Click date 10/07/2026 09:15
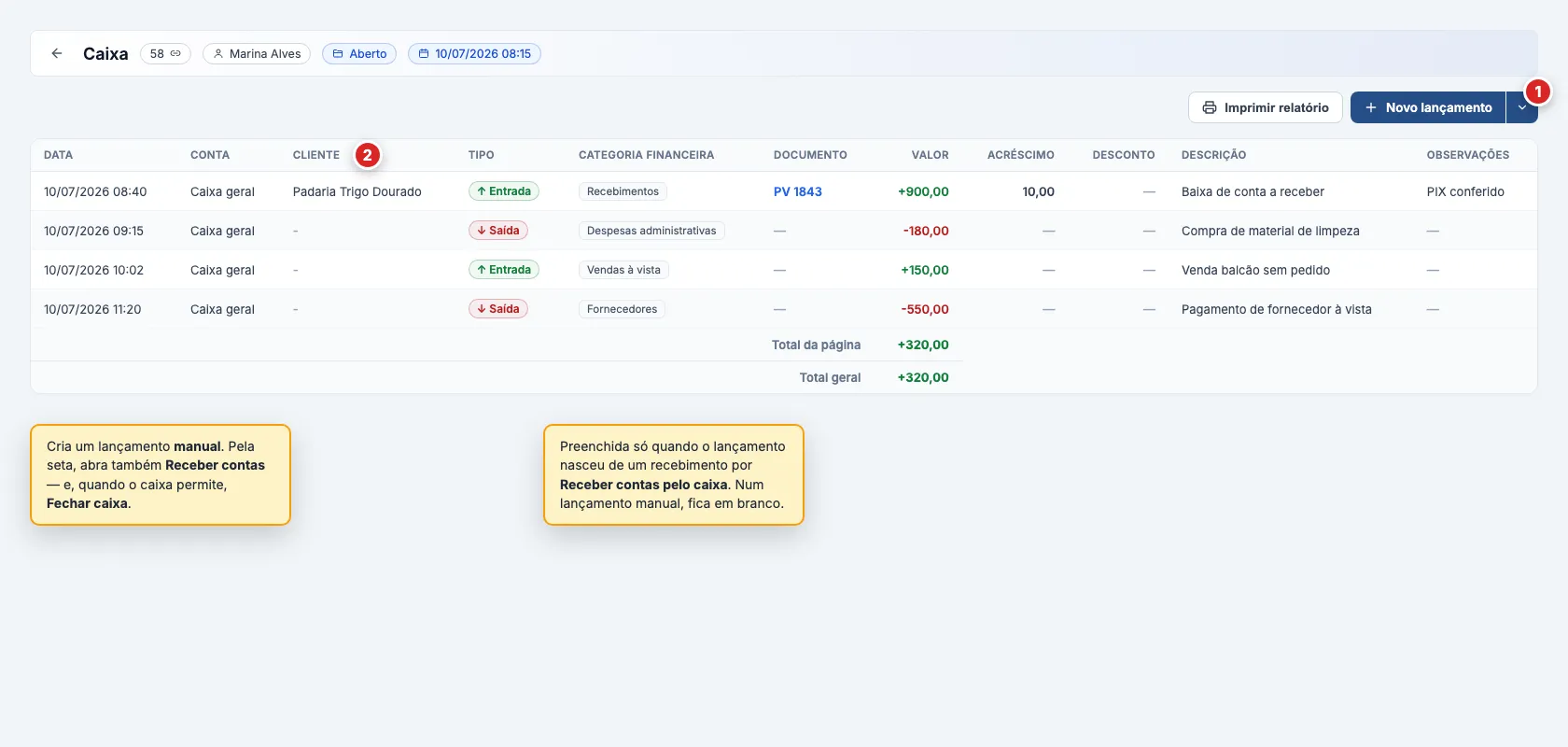Image resolution: width=1568 pixels, height=747 pixels. point(93,231)
